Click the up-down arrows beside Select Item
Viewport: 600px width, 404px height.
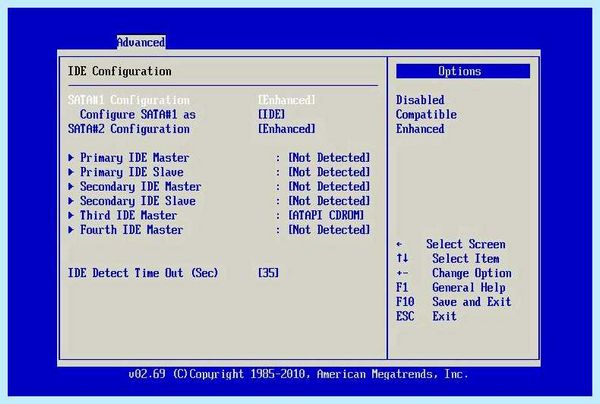click(402, 258)
